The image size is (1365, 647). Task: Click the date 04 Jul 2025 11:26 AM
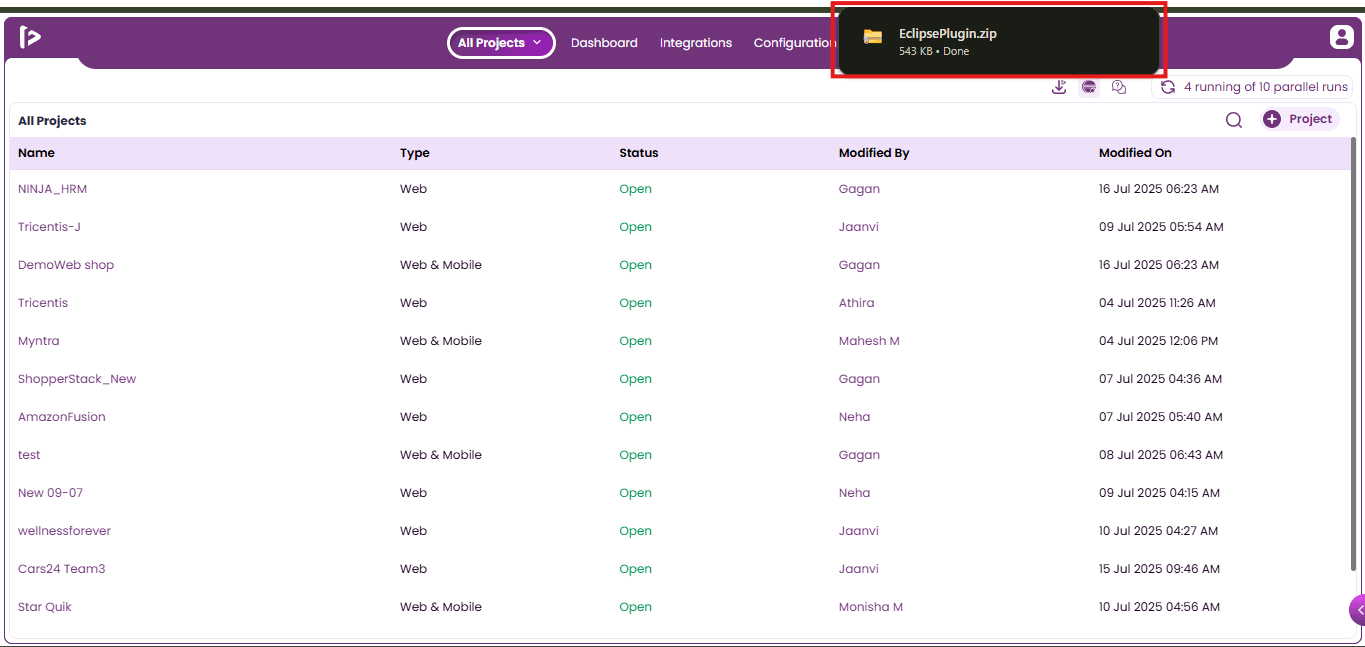[x=1157, y=303]
